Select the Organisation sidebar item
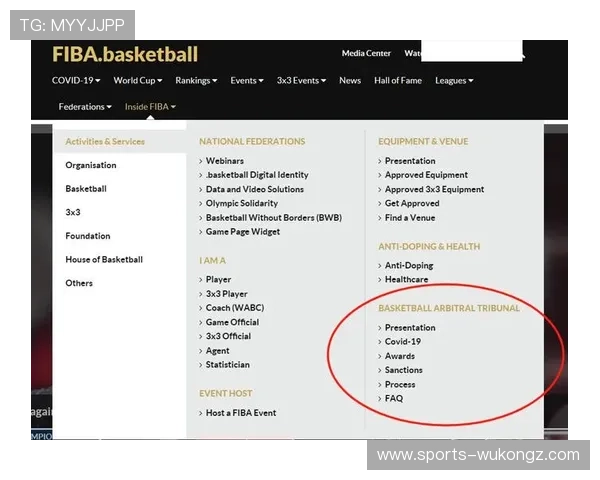Image resolution: width=600 pixels, height=480 pixels. point(91,165)
